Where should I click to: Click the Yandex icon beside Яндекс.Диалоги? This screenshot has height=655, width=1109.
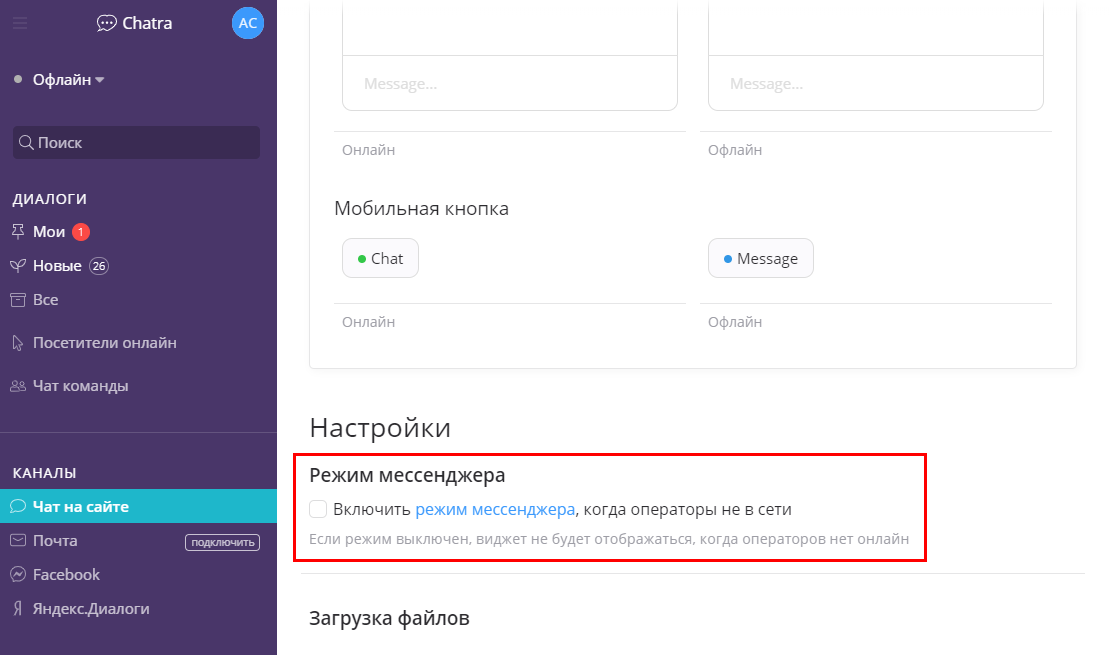18,608
